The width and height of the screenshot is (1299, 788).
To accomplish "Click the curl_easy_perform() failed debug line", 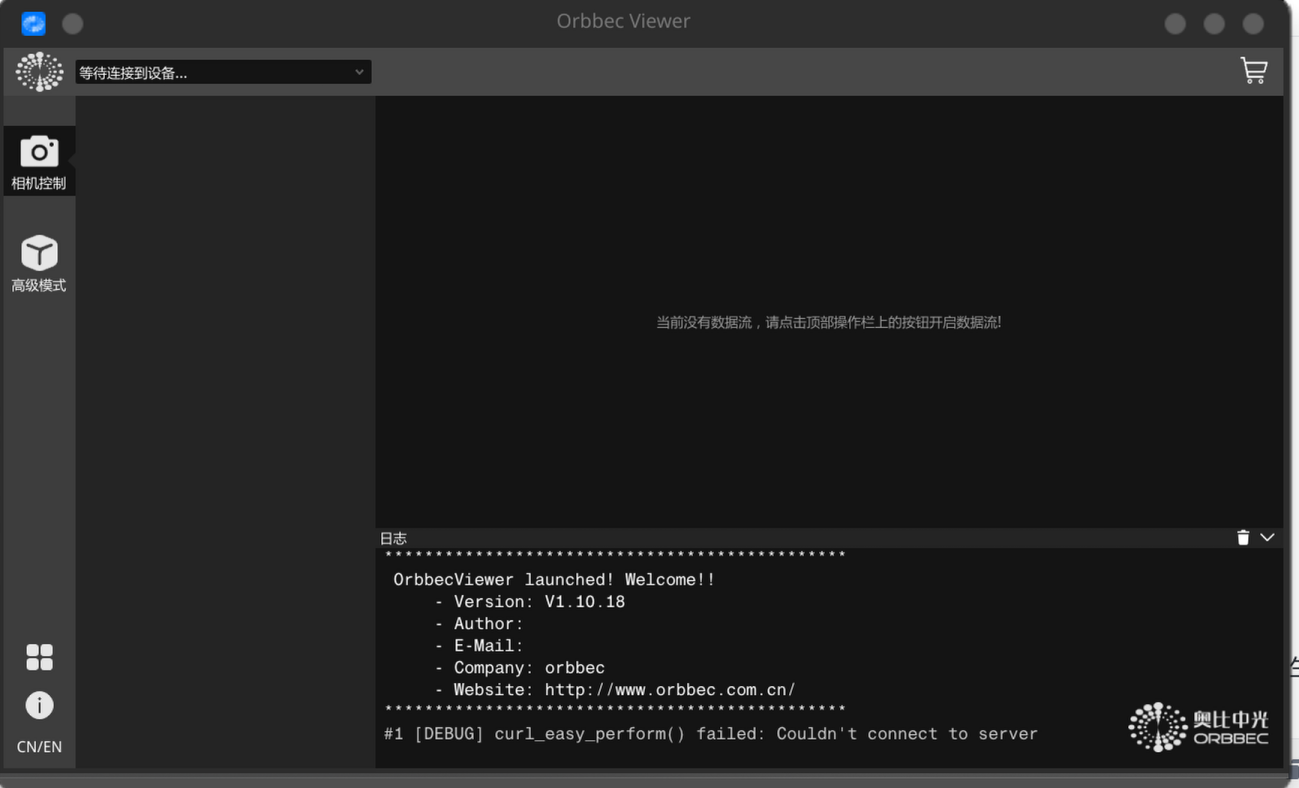I will [711, 734].
